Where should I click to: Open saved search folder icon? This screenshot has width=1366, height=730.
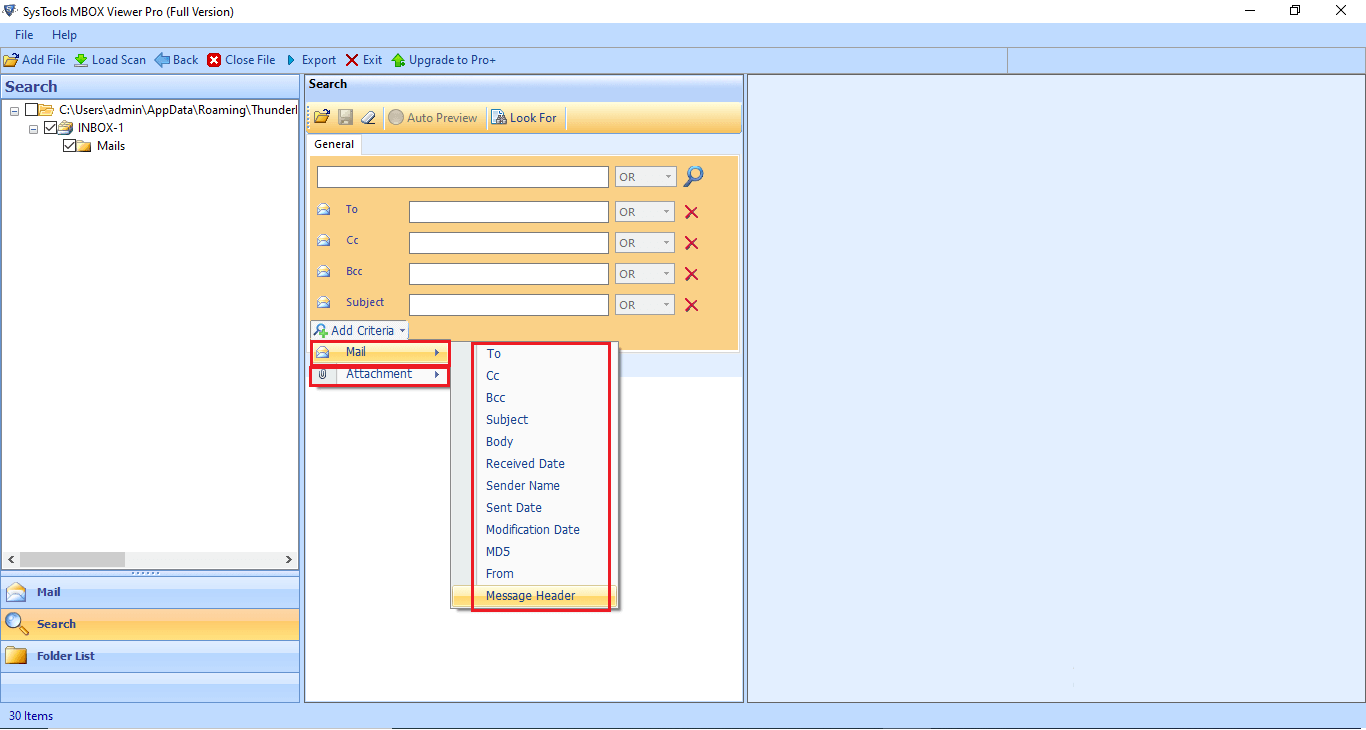(322, 118)
